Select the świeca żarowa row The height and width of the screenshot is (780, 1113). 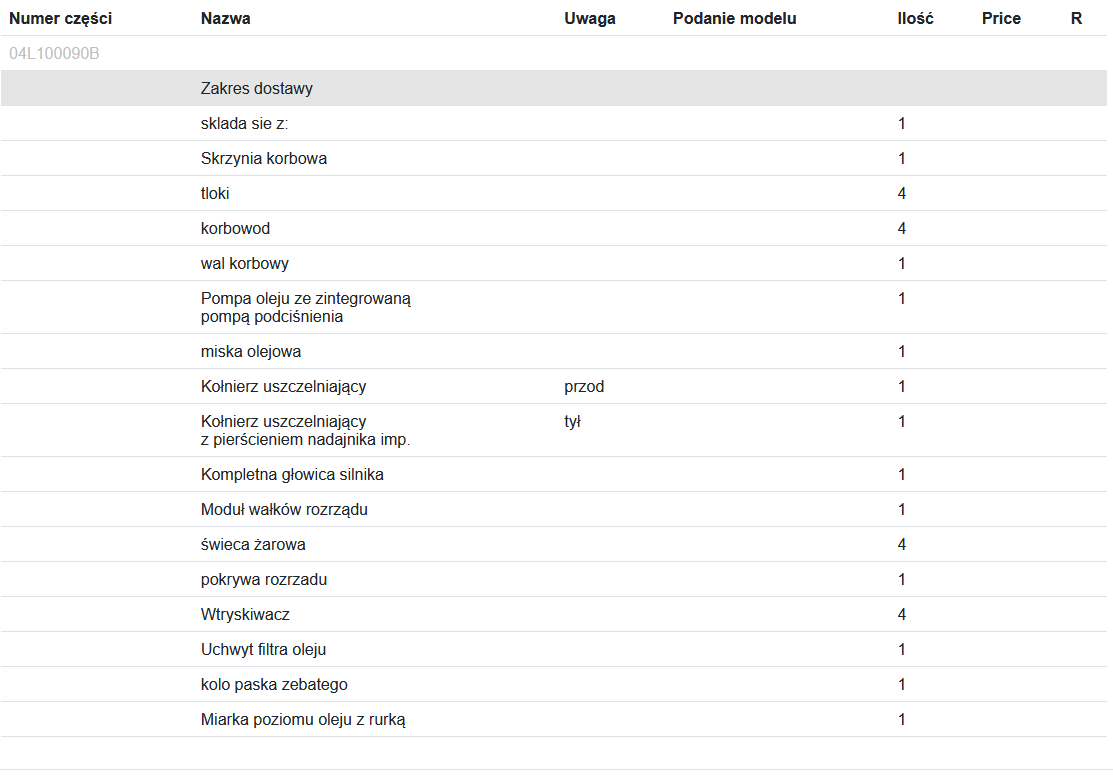[253, 545]
